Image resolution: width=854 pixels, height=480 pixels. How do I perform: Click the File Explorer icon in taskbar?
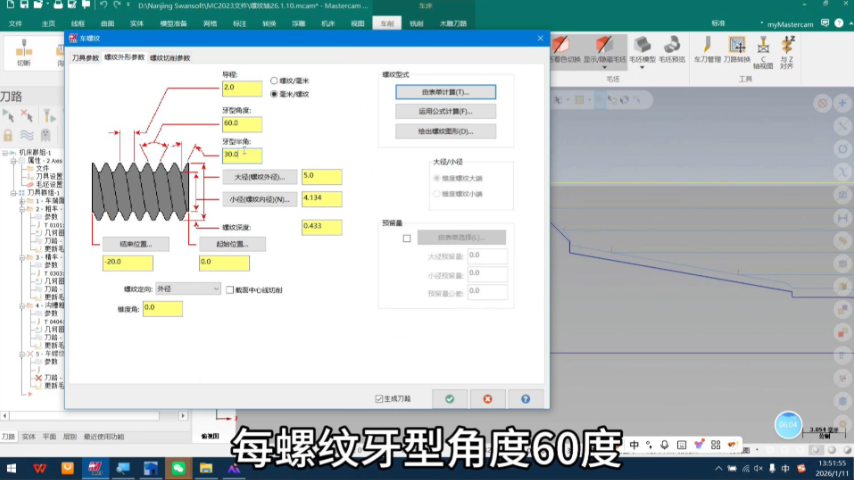pos(206,468)
